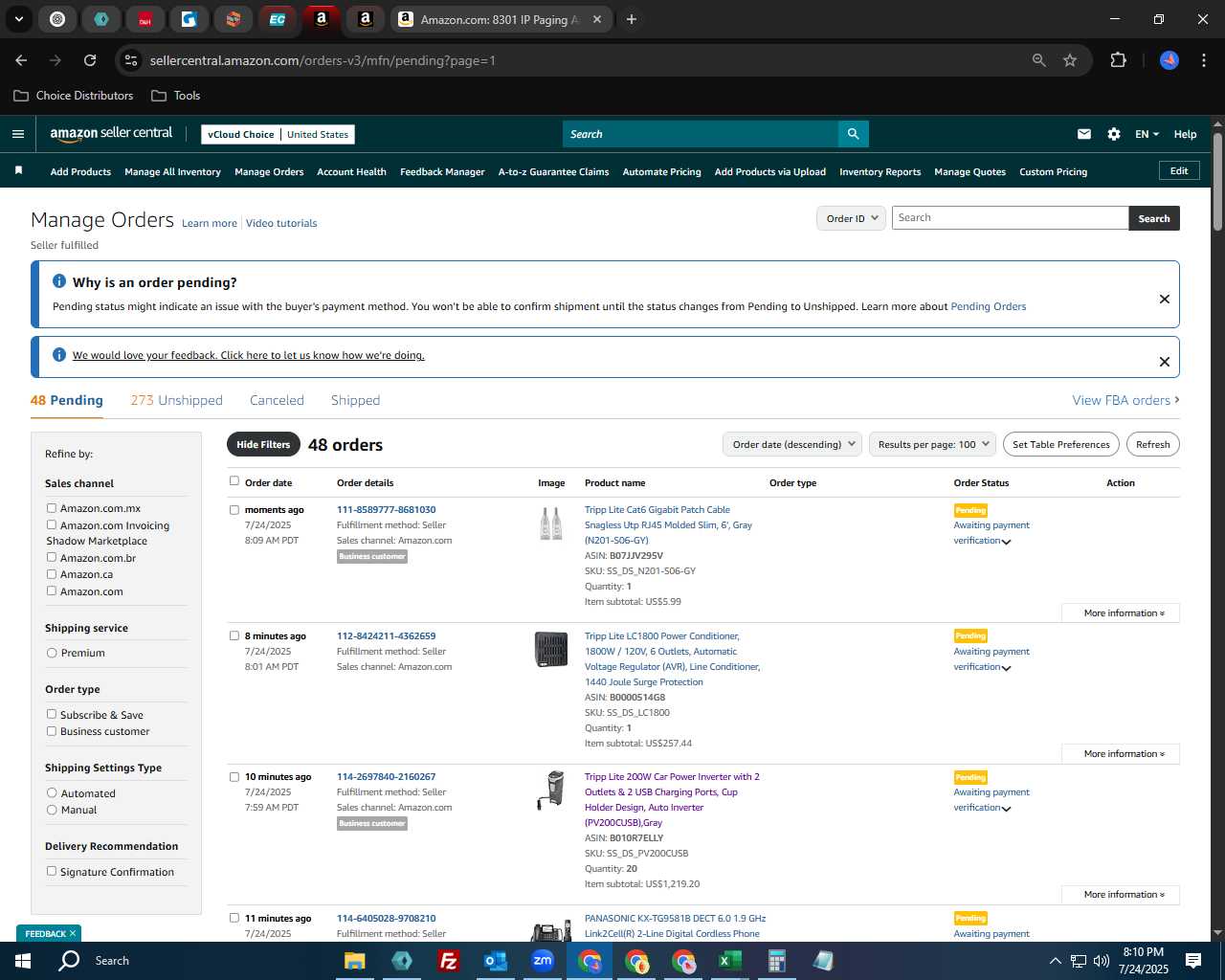This screenshot has height=980, width=1225.
Task: Click the Refresh orders button
Action: pyautogui.click(x=1152, y=444)
